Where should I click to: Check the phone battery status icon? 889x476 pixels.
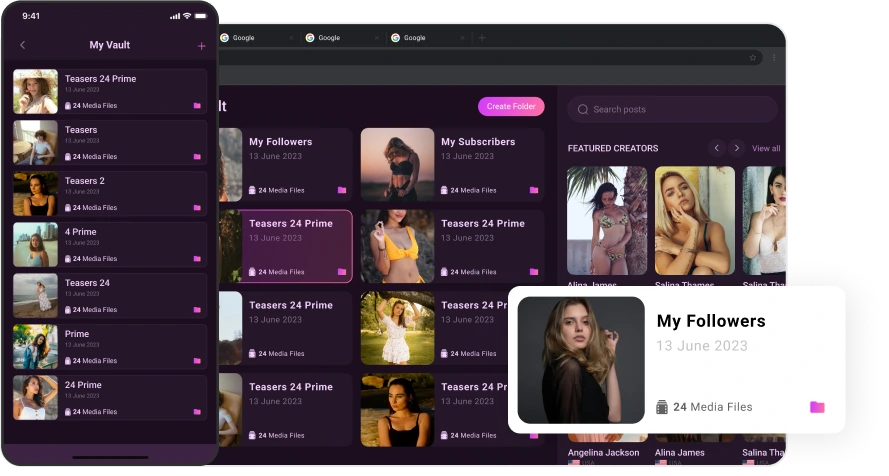pos(201,16)
